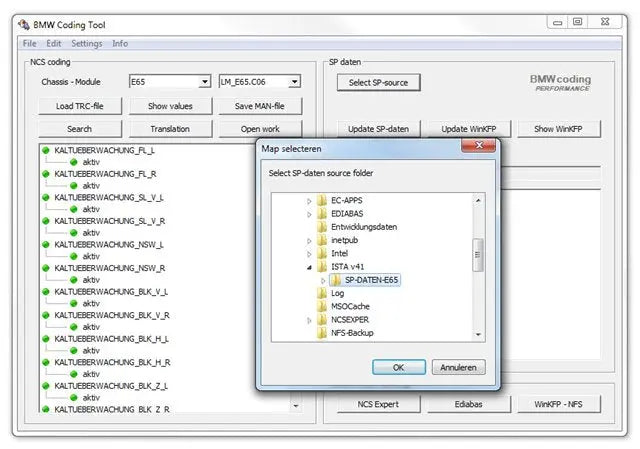Click the Save MAN-file button
This screenshot has height=449, width=640.
260,106
